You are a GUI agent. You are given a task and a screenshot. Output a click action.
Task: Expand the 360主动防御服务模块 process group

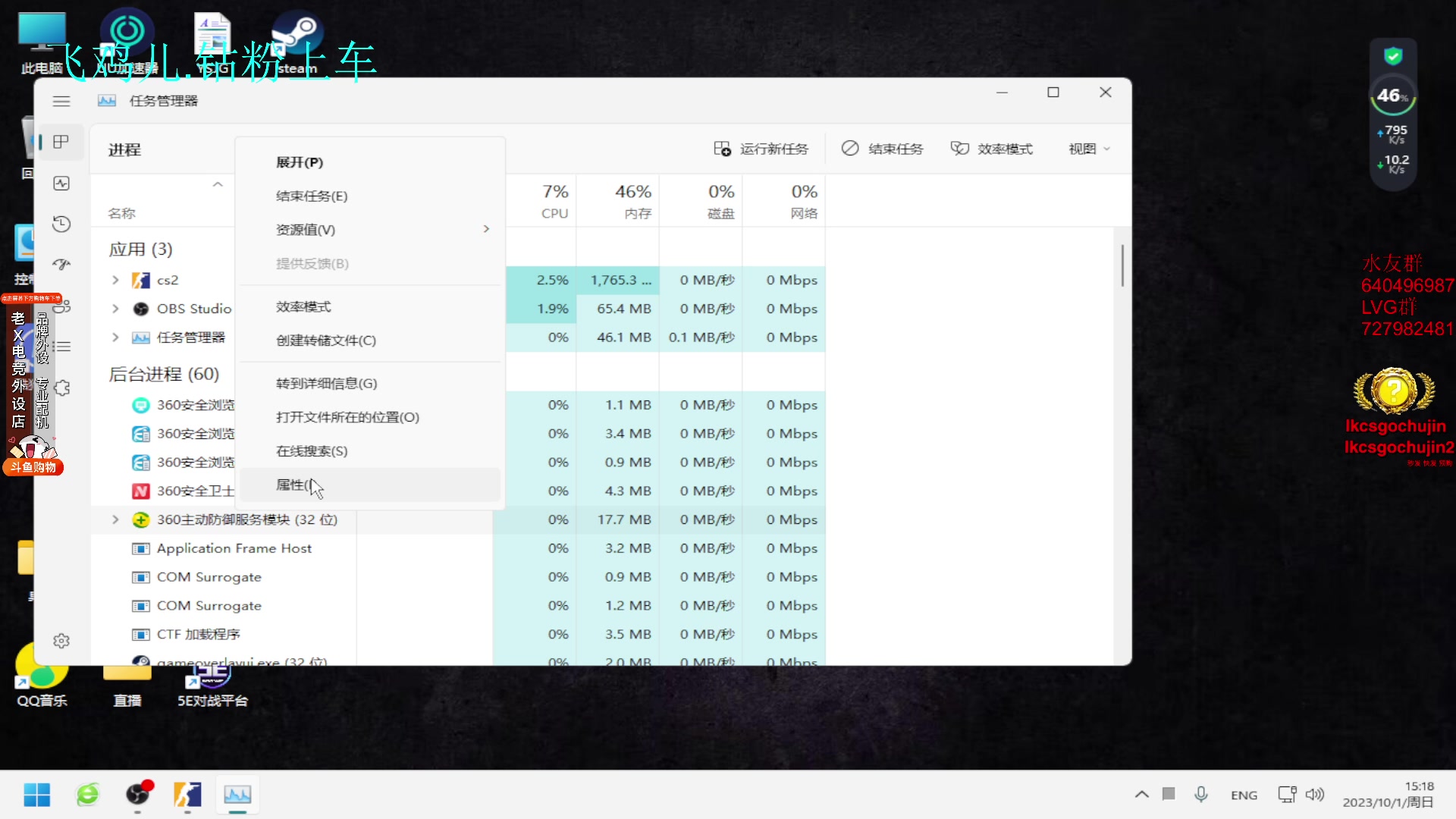pos(115,519)
